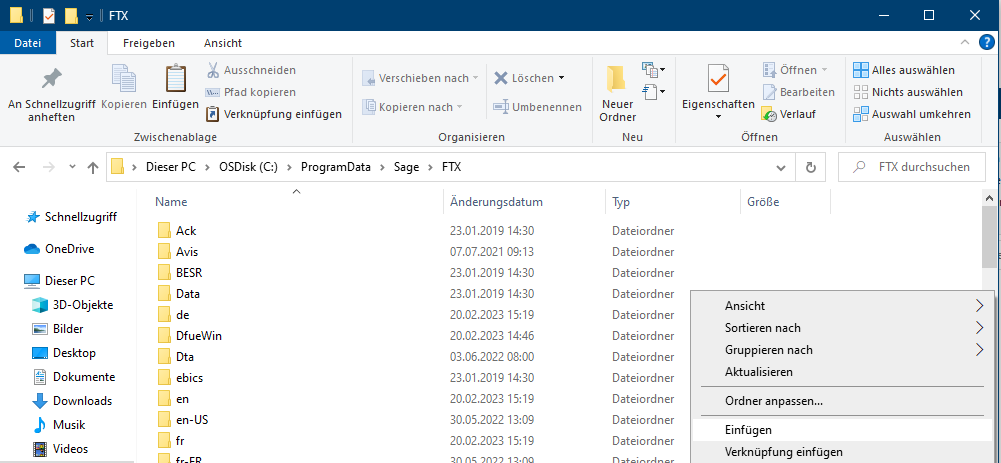Open the Datei tab
The width and height of the screenshot is (1001, 463).
point(27,43)
